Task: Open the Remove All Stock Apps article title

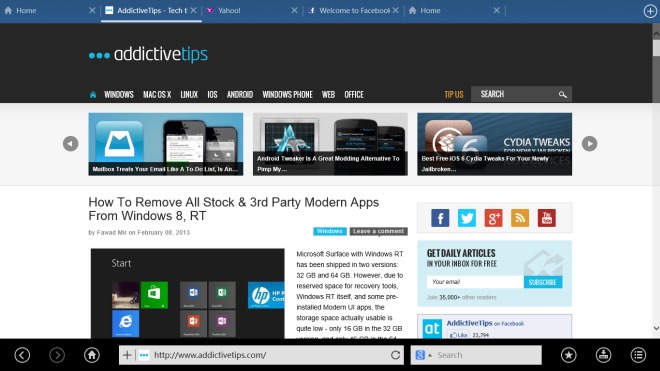Action: tap(234, 209)
